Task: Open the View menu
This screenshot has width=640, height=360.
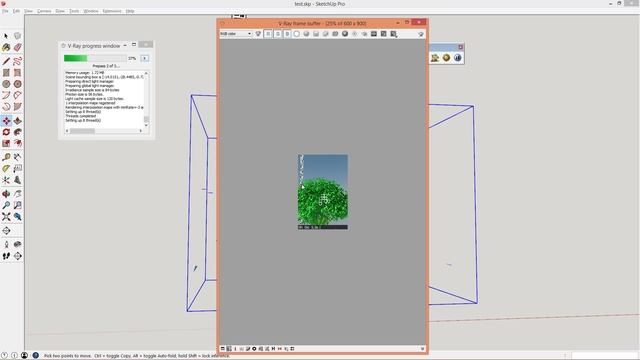Action: (28, 11)
